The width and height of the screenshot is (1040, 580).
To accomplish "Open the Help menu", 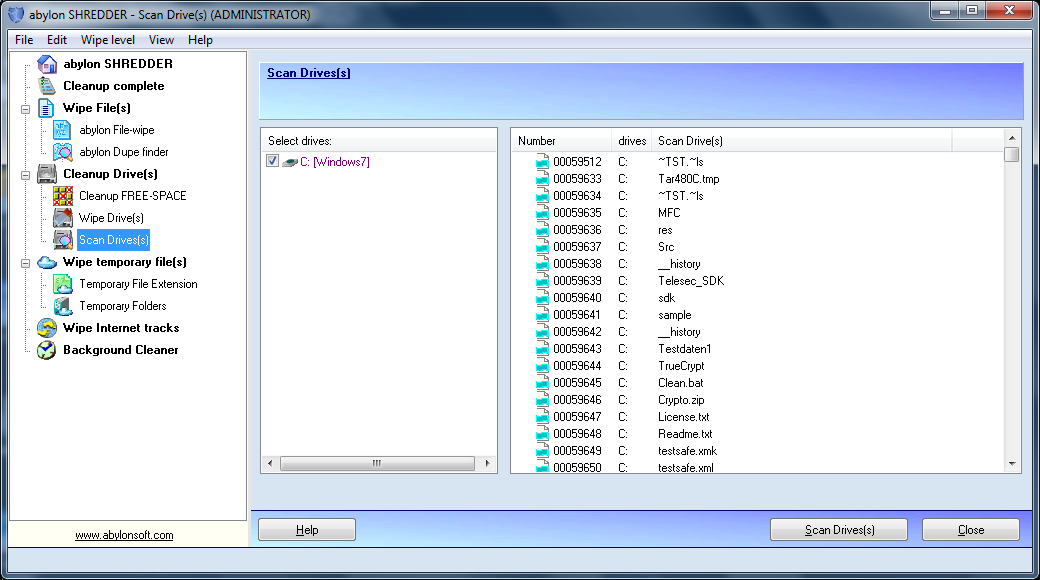I will point(200,40).
